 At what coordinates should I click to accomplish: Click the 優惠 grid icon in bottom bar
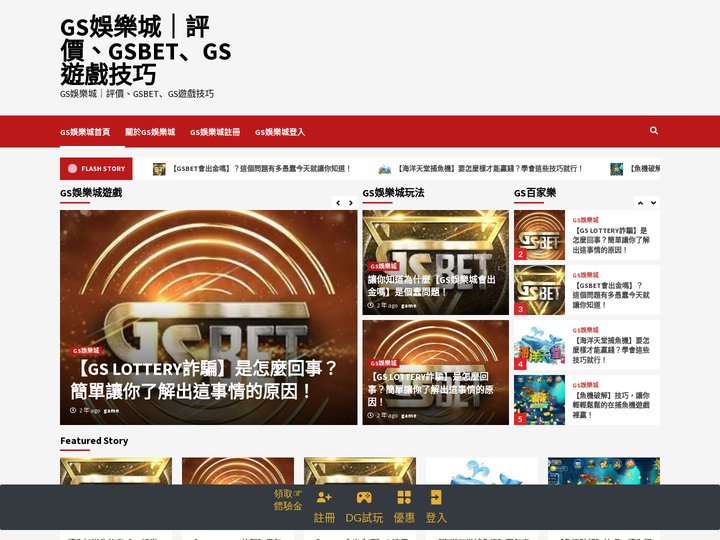click(x=404, y=497)
